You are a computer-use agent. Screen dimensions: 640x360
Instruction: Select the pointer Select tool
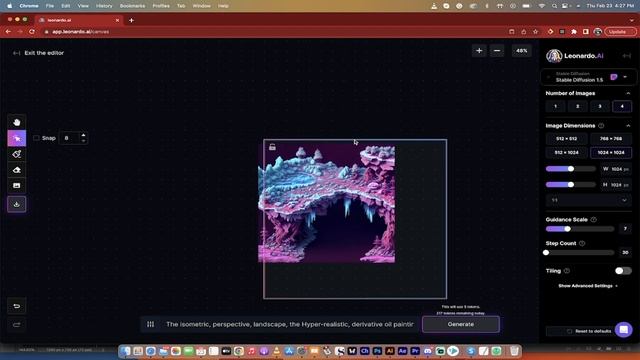[17, 138]
